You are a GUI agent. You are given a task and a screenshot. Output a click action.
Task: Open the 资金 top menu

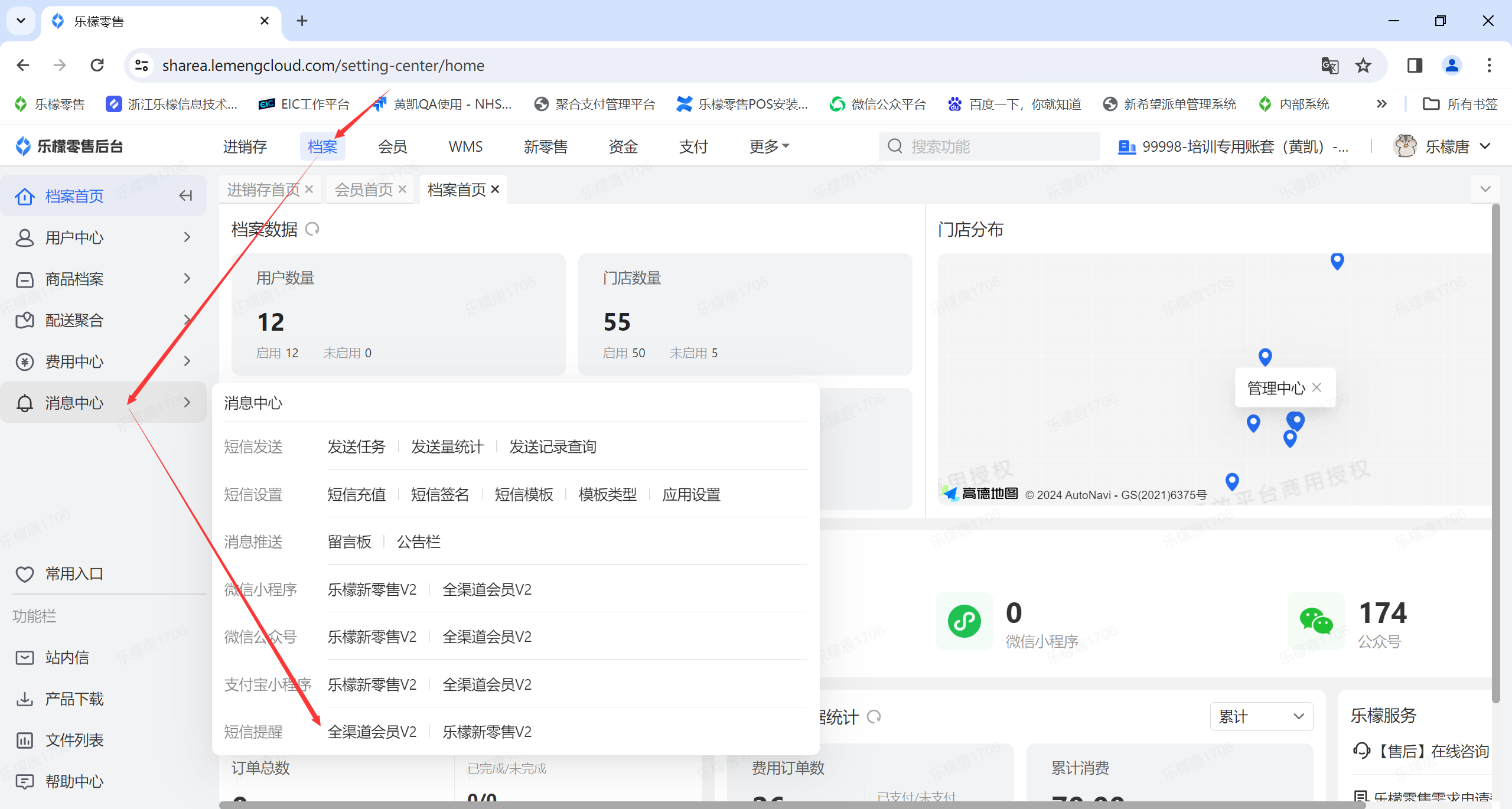[x=624, y=146]
